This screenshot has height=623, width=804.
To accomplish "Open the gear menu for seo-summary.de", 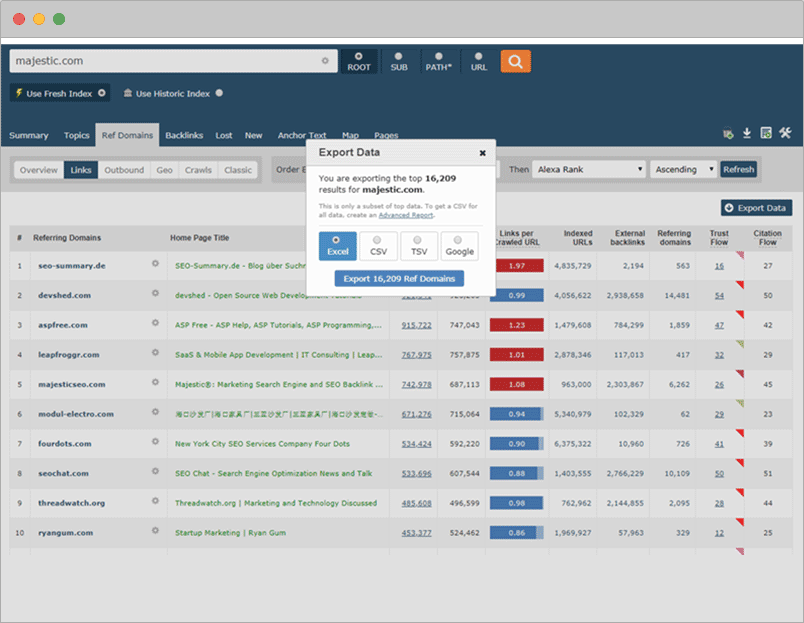I will pyautogui.click(x=155, y=264).
